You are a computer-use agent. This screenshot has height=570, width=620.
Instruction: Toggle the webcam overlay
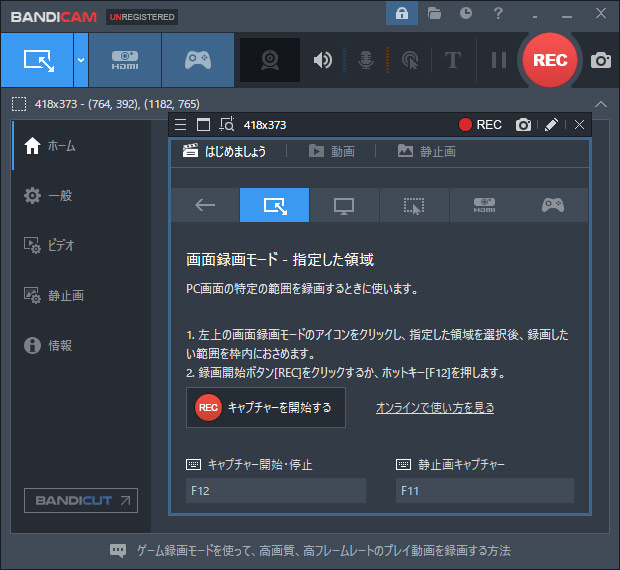tap(270, 60)
